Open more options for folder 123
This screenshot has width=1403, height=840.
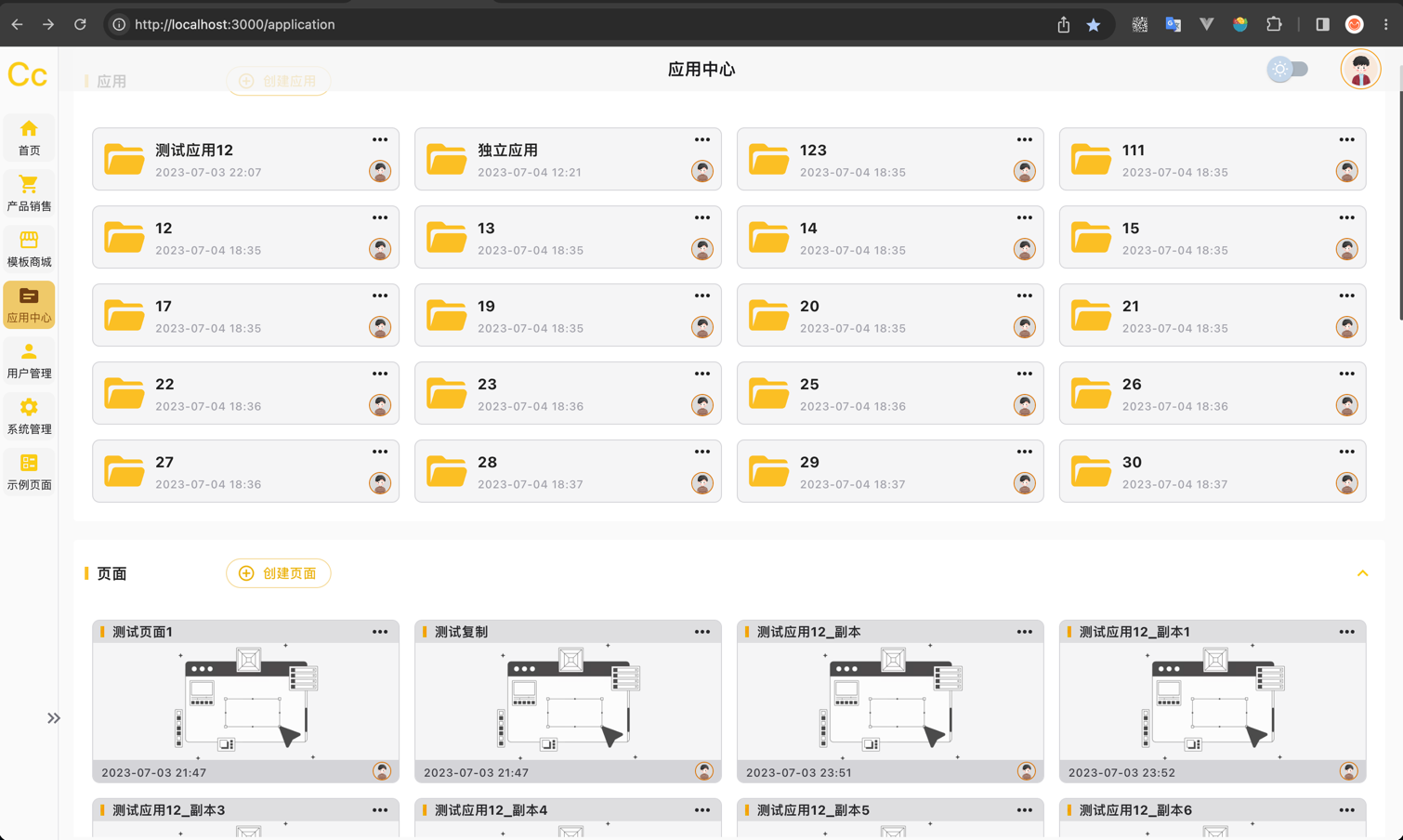tap(1025, 139)
